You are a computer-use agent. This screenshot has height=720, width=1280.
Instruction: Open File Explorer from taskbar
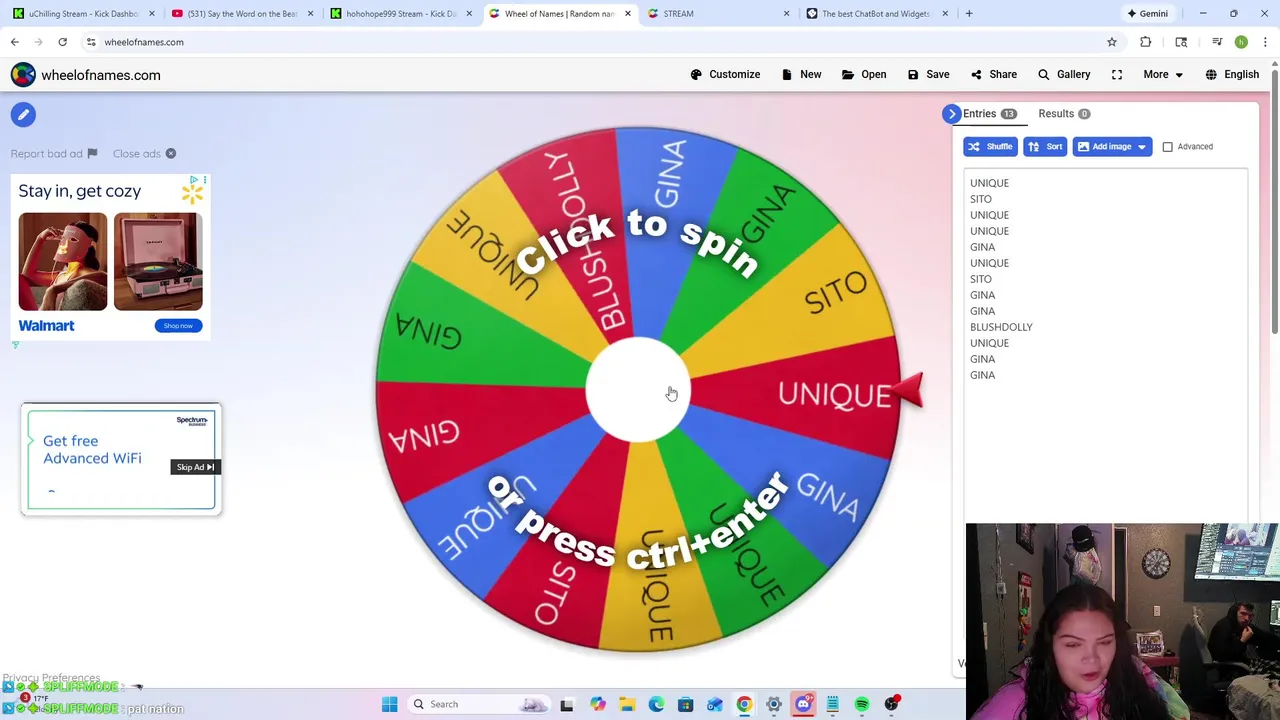[627, 704]
